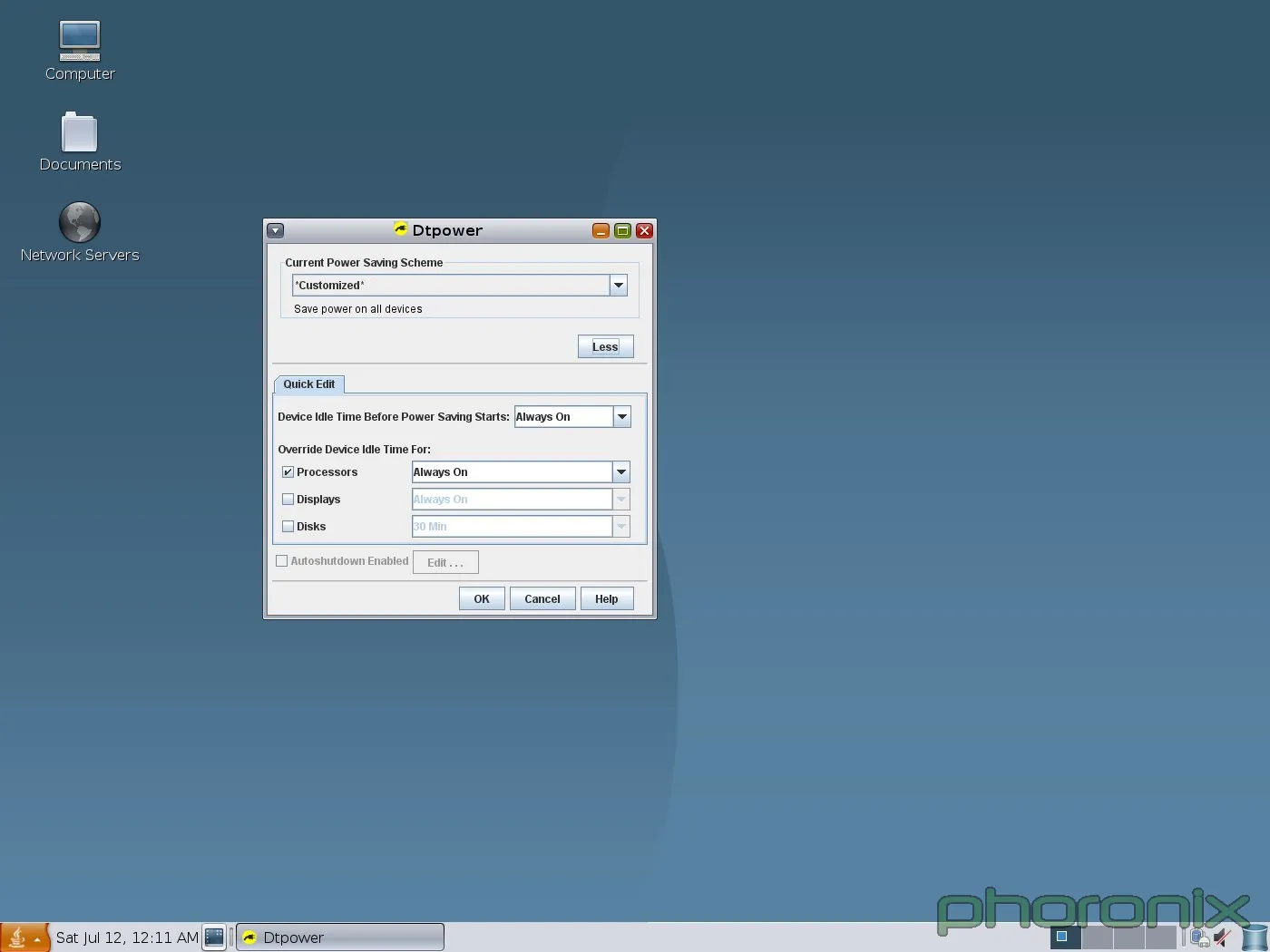Enable the Displays override checkbox
1270x952 pixels.
288,500
